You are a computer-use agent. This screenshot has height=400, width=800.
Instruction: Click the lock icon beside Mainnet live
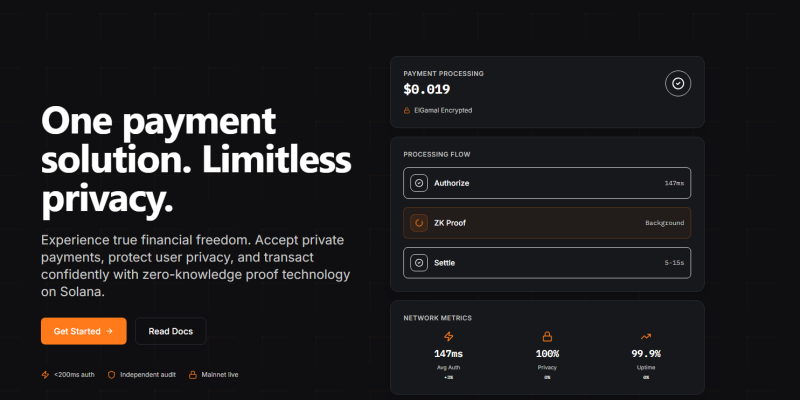pyautogui.click(x=192, y=375)
